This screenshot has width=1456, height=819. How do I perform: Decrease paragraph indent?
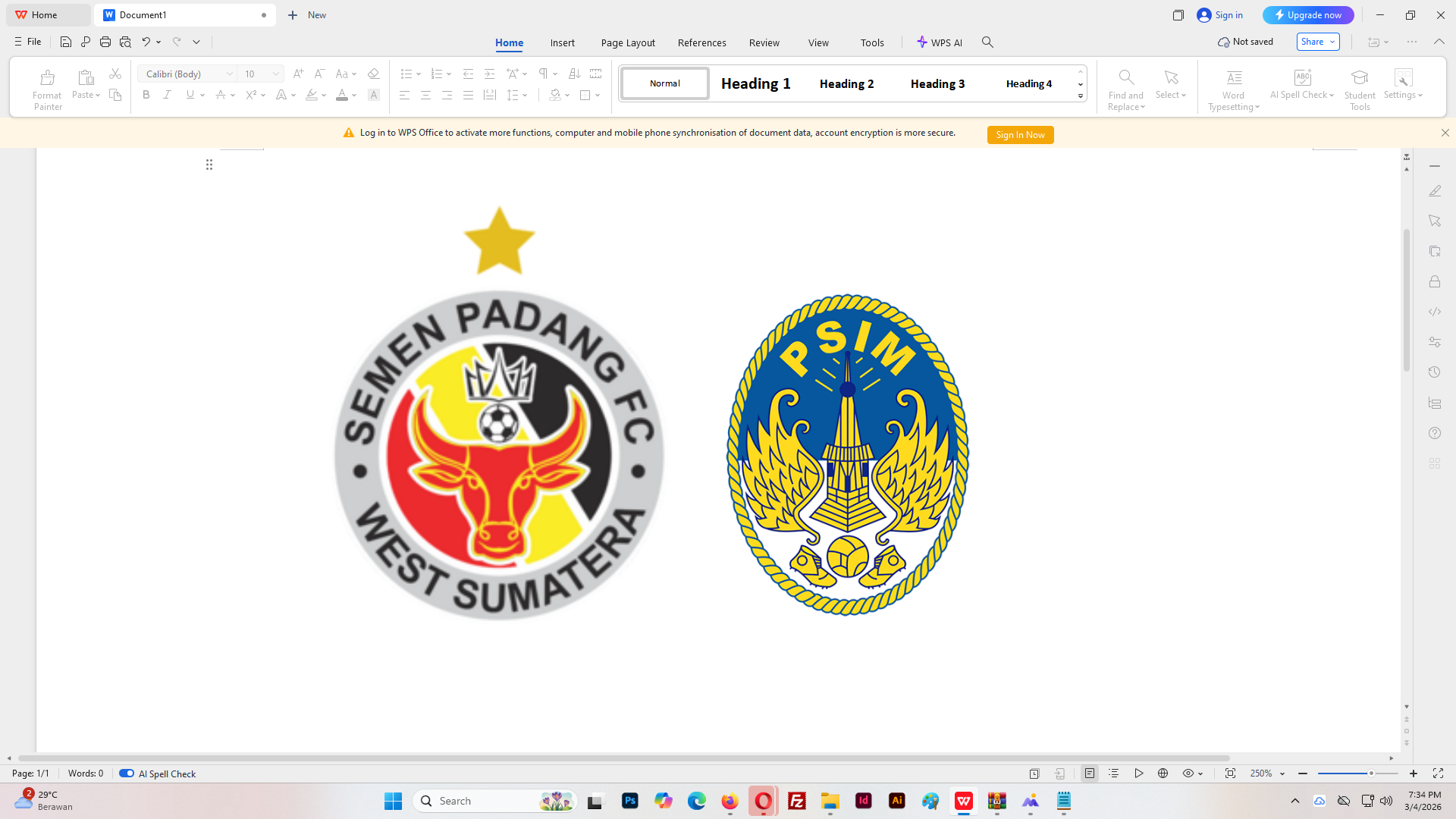(x=468, y=74)
